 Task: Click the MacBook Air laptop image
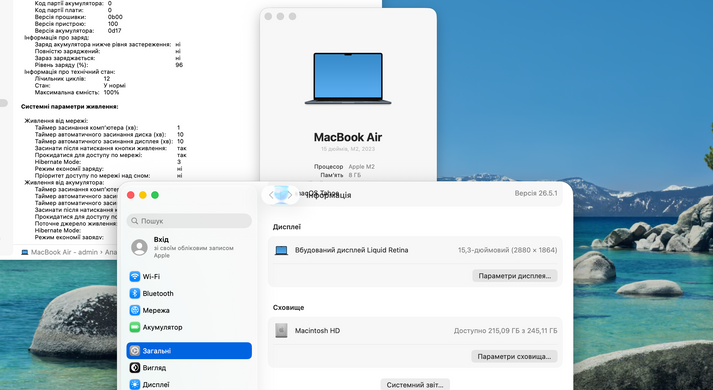point(348,78)
